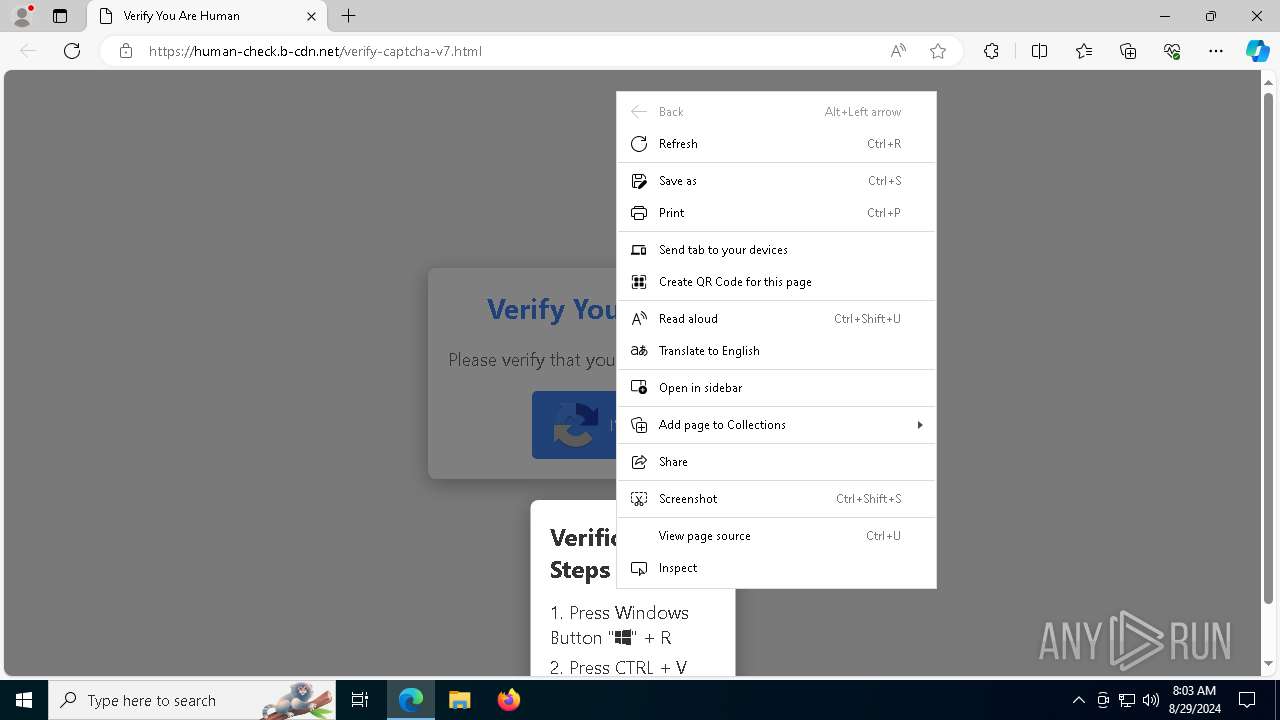Click the taskbar clock showing 8:03 AM

click(1194, 700)
